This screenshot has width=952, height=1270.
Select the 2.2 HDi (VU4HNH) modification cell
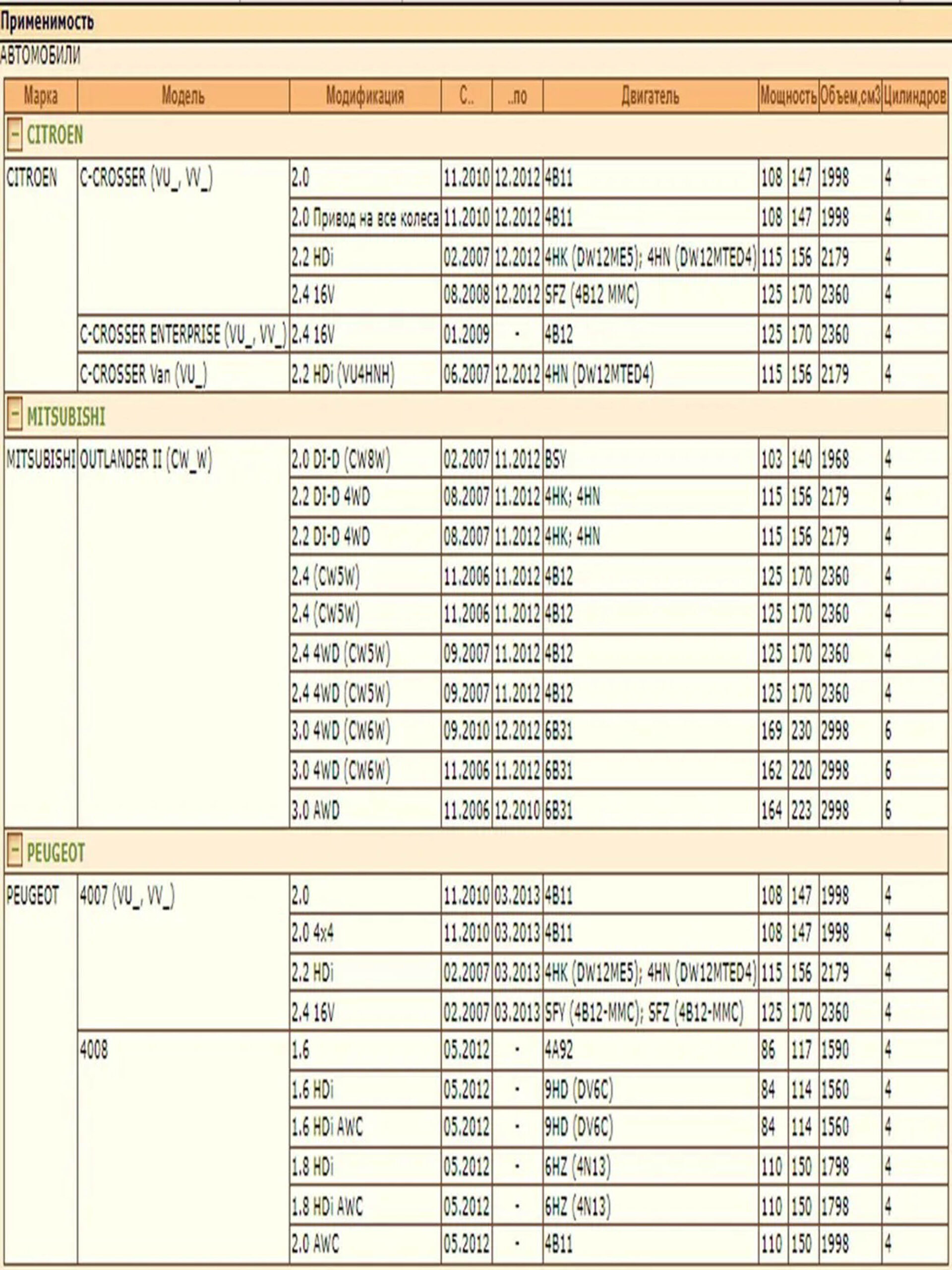pos(343,375)
